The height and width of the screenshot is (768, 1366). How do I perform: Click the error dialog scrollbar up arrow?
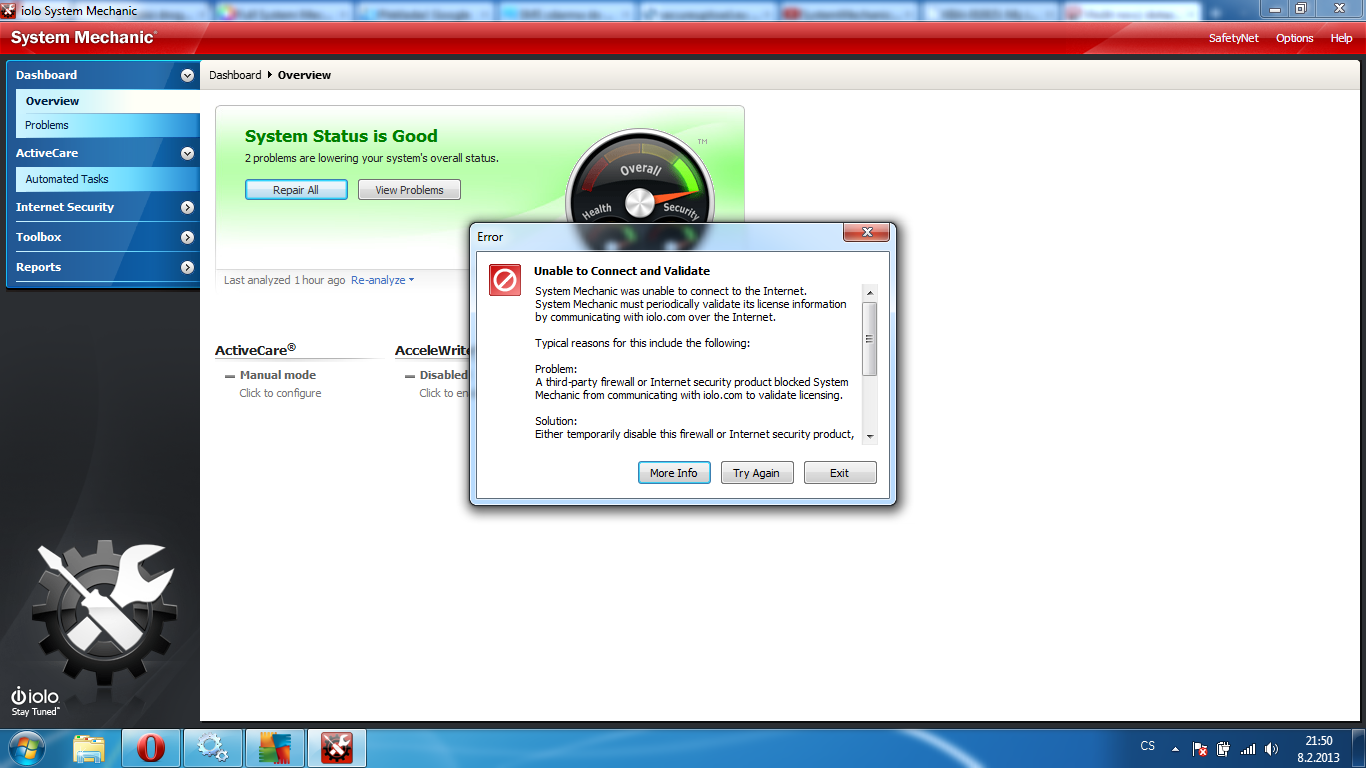tap(870, 293)
